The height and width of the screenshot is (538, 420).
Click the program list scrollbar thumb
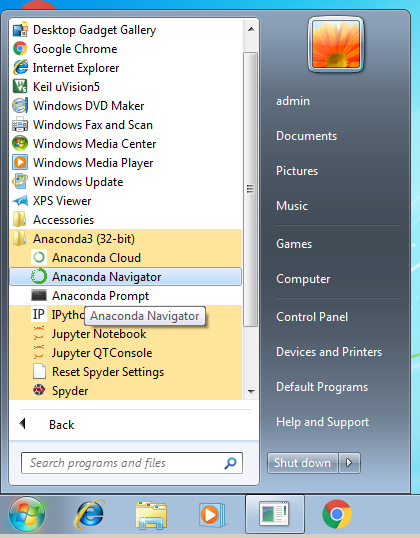coord(251,189)
